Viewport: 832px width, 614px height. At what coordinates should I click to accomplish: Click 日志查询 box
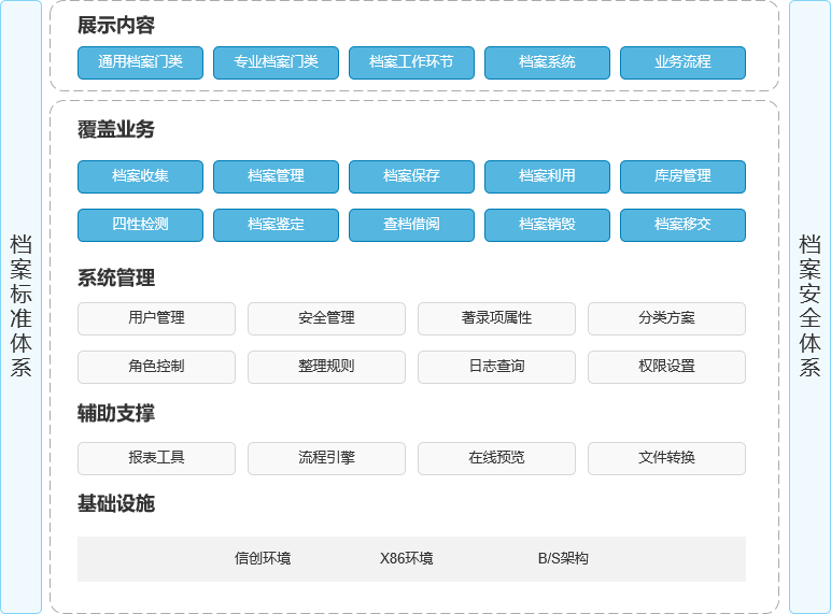497,367
